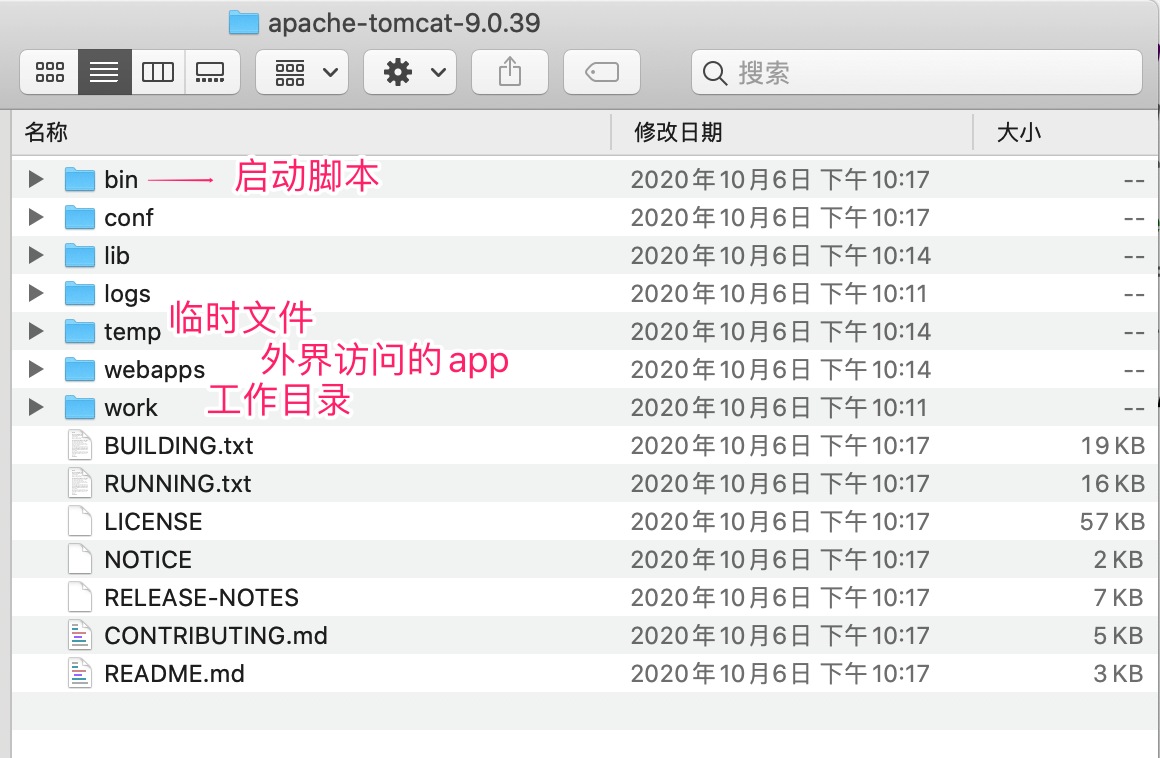Screen dimensions: 1160x758
Task: Click the Share toolbar button
Action: point(510,72)
